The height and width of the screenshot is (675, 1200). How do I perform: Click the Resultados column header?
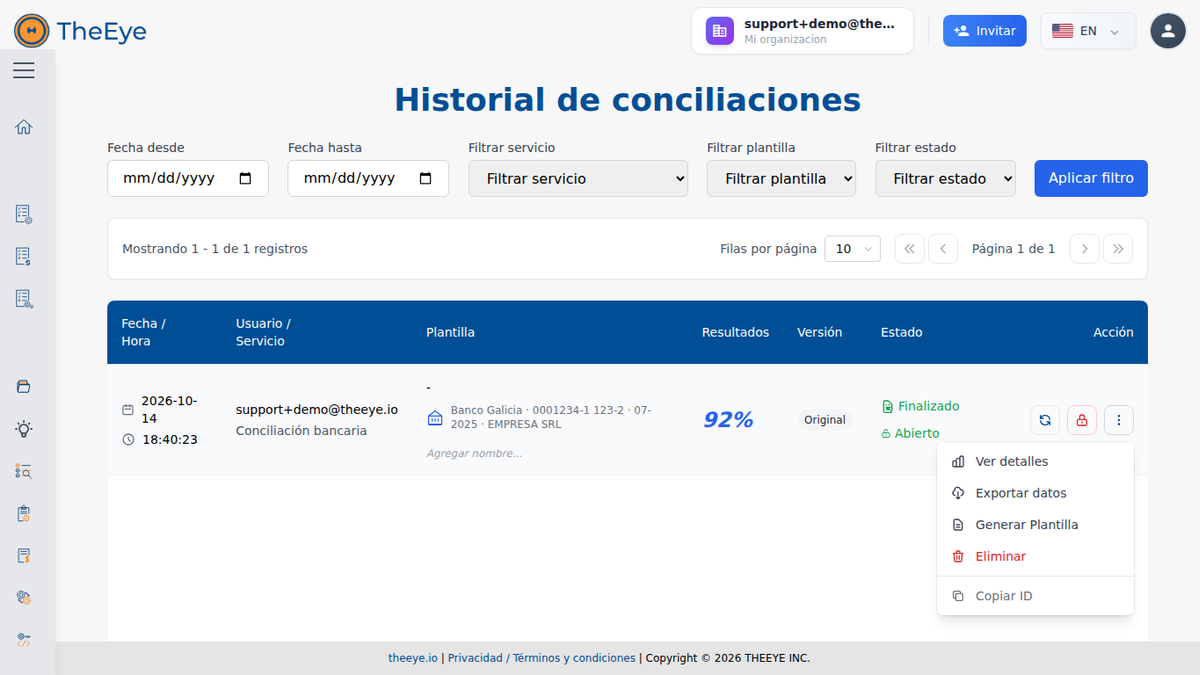tap(735, 332)
